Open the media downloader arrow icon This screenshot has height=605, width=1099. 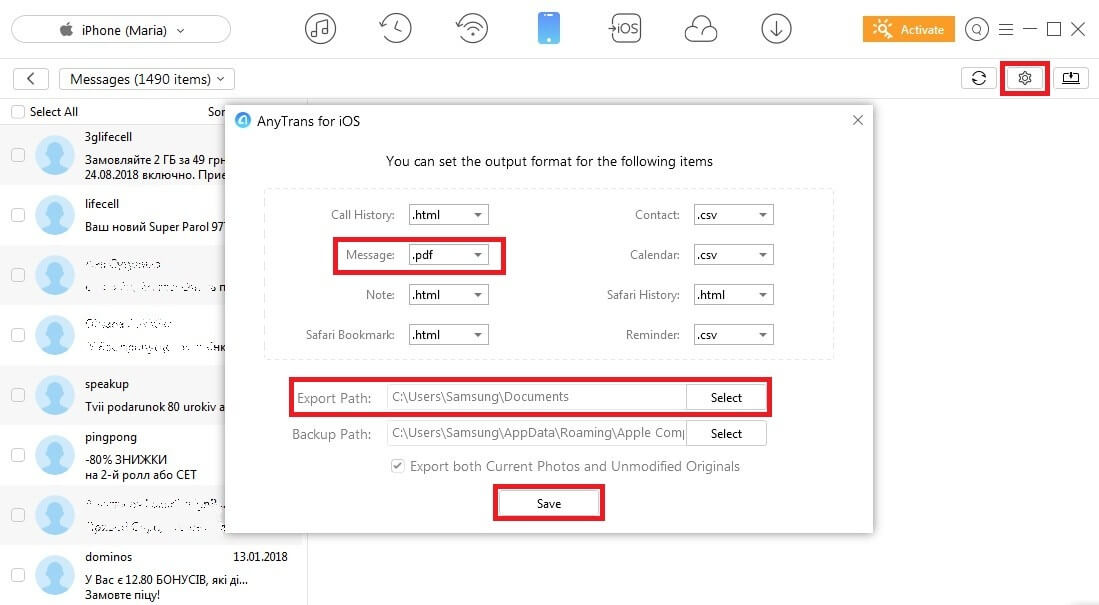776,29
